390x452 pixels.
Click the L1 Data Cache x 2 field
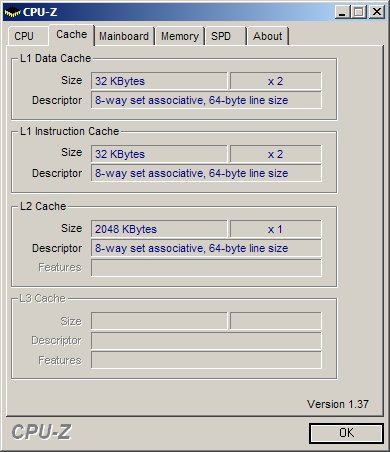tap(276, 81)
